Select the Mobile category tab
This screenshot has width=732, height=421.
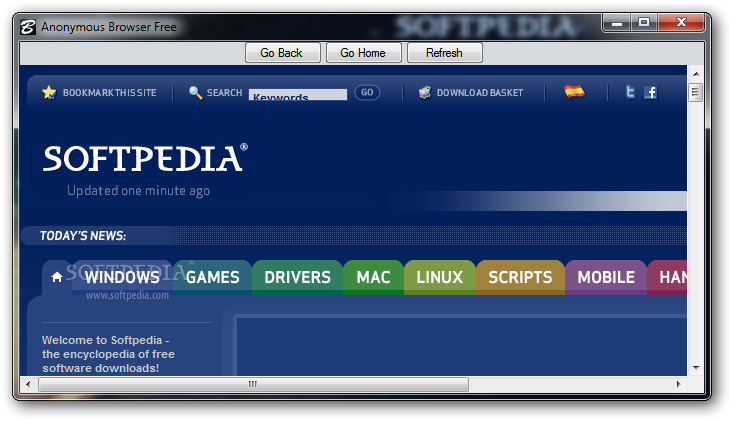(606, 277)
